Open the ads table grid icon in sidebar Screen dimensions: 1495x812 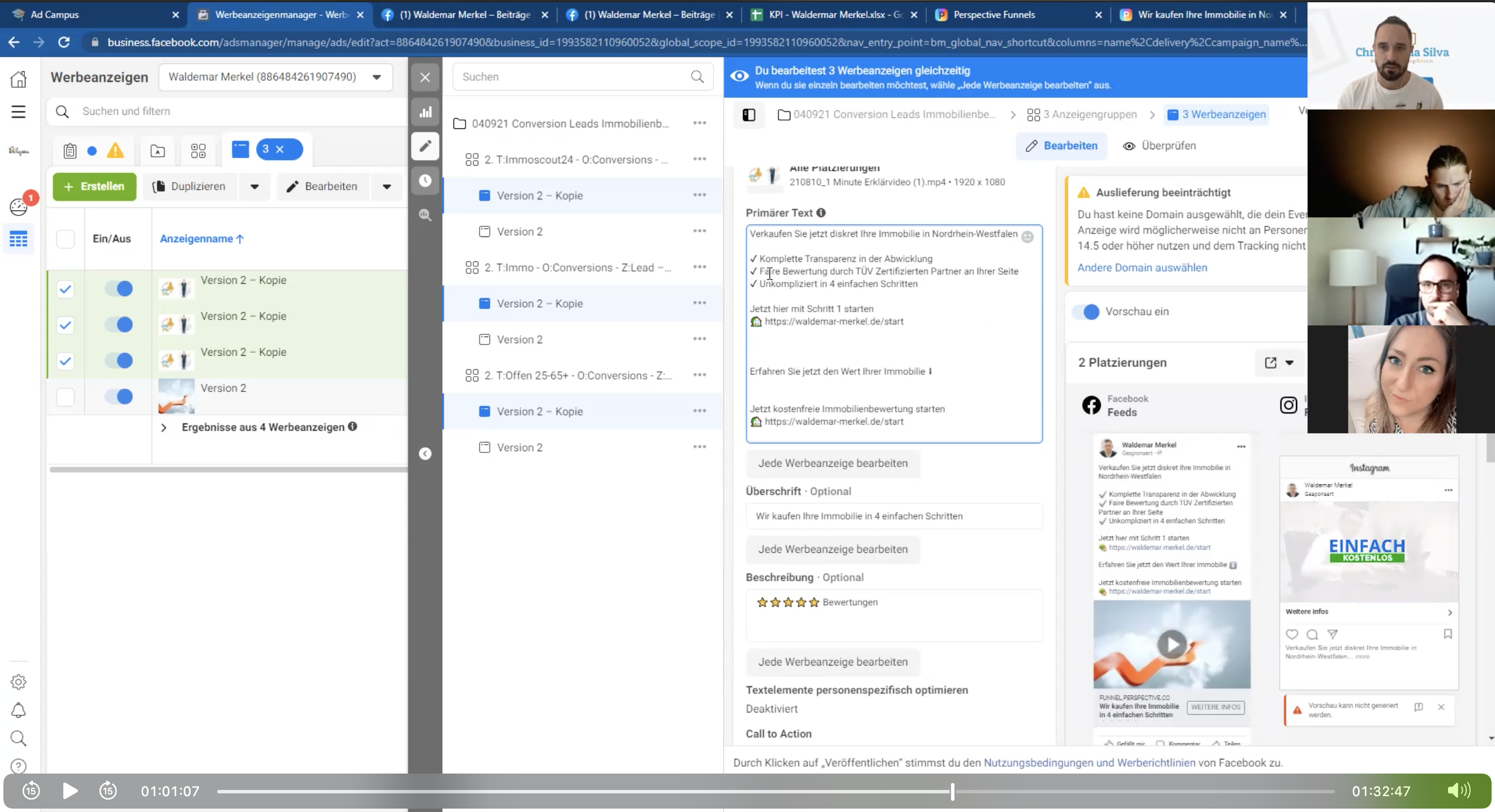(x=19, y=239)
